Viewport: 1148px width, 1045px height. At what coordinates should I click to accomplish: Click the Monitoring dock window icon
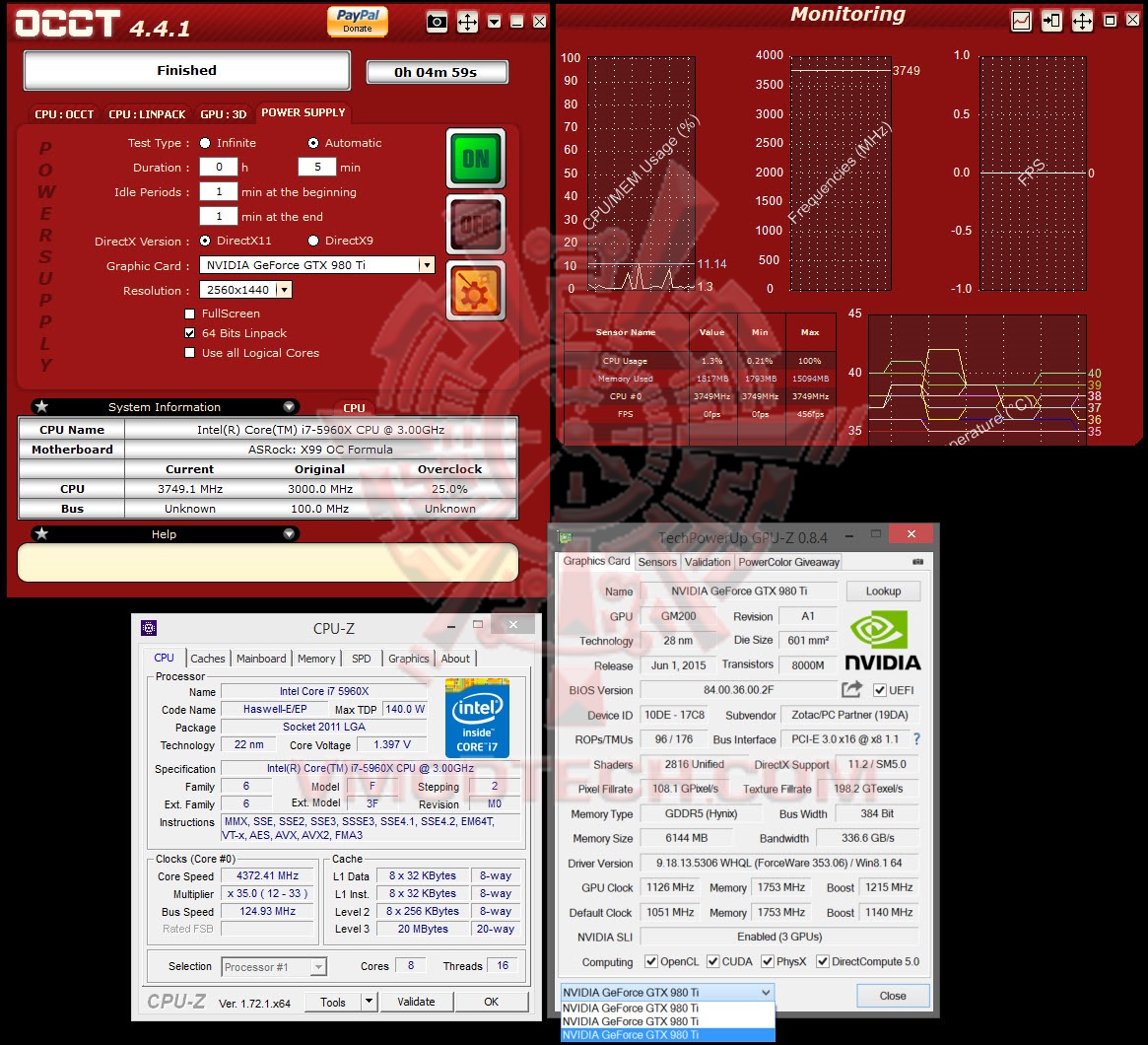tap(1051, 21)
